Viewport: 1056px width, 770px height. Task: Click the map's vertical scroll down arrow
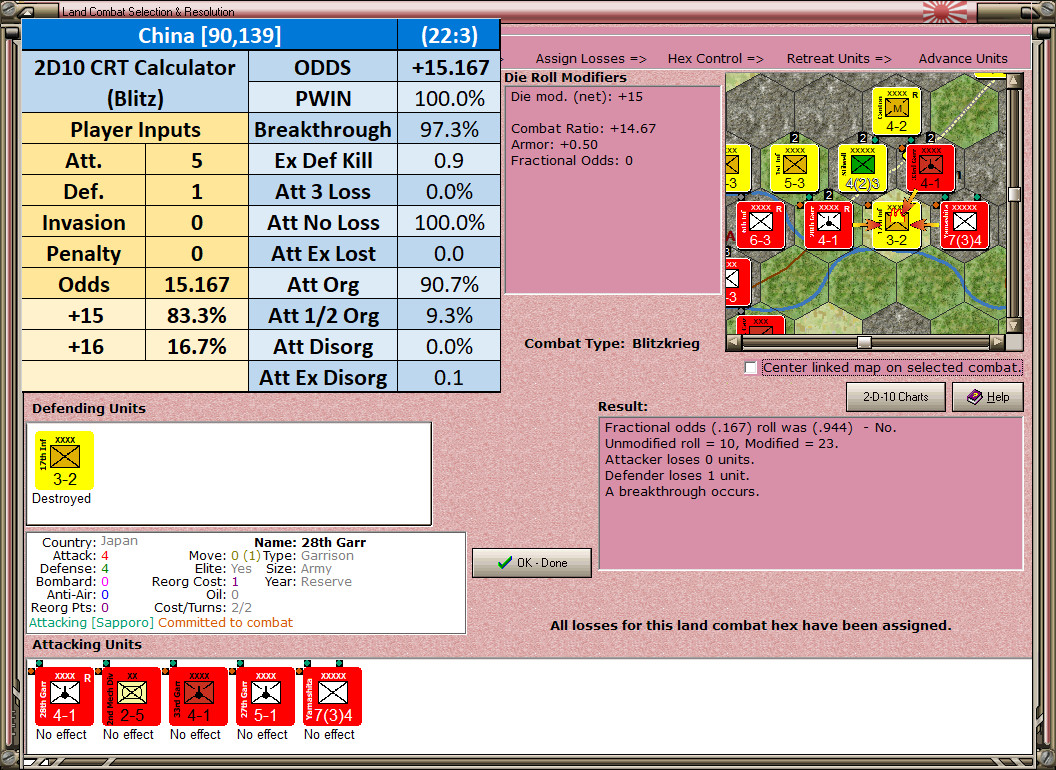tap(1014, 325)
